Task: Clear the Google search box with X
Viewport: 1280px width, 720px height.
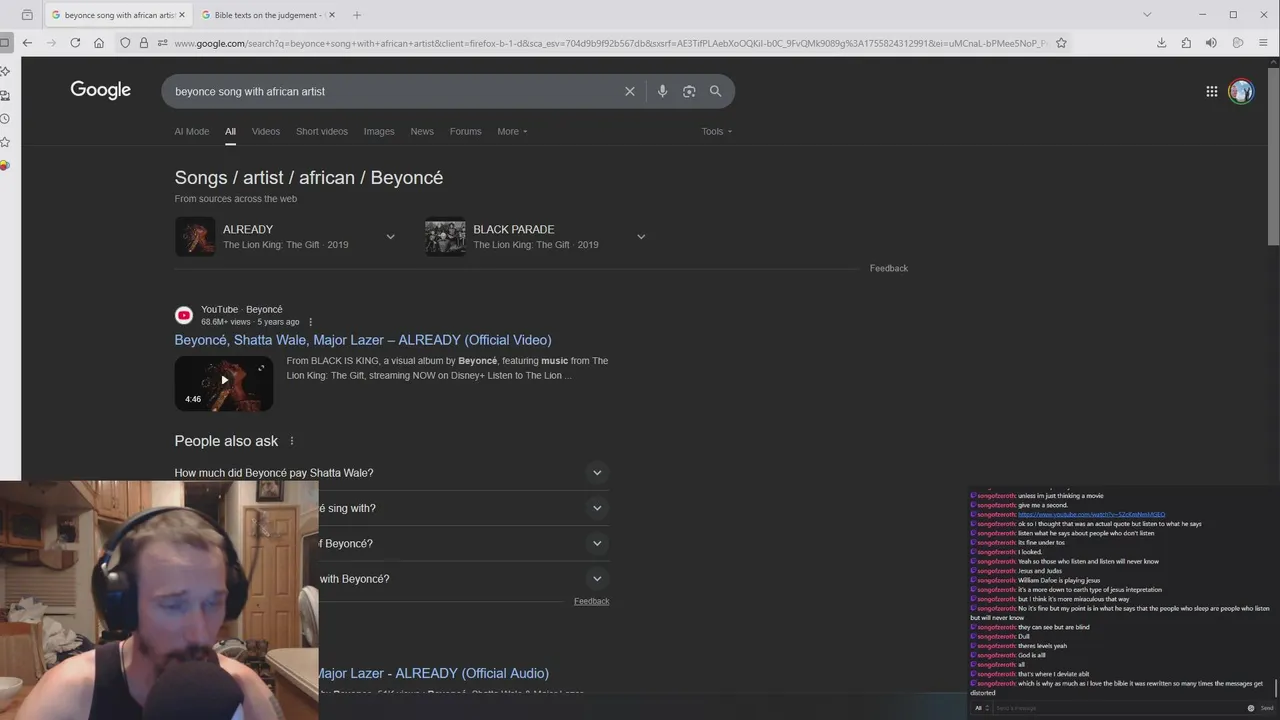Action: [x=630, y=91]
